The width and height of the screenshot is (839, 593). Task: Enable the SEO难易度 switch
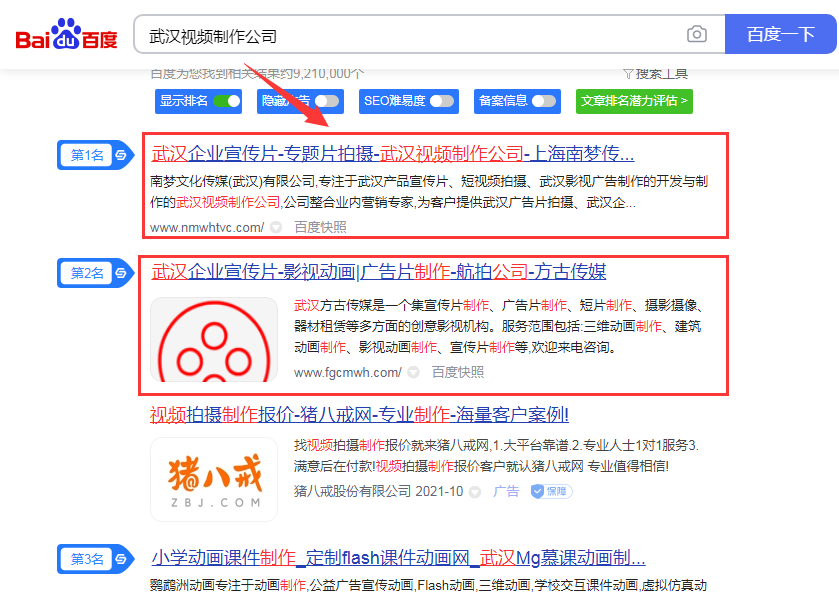coord(441,101)
